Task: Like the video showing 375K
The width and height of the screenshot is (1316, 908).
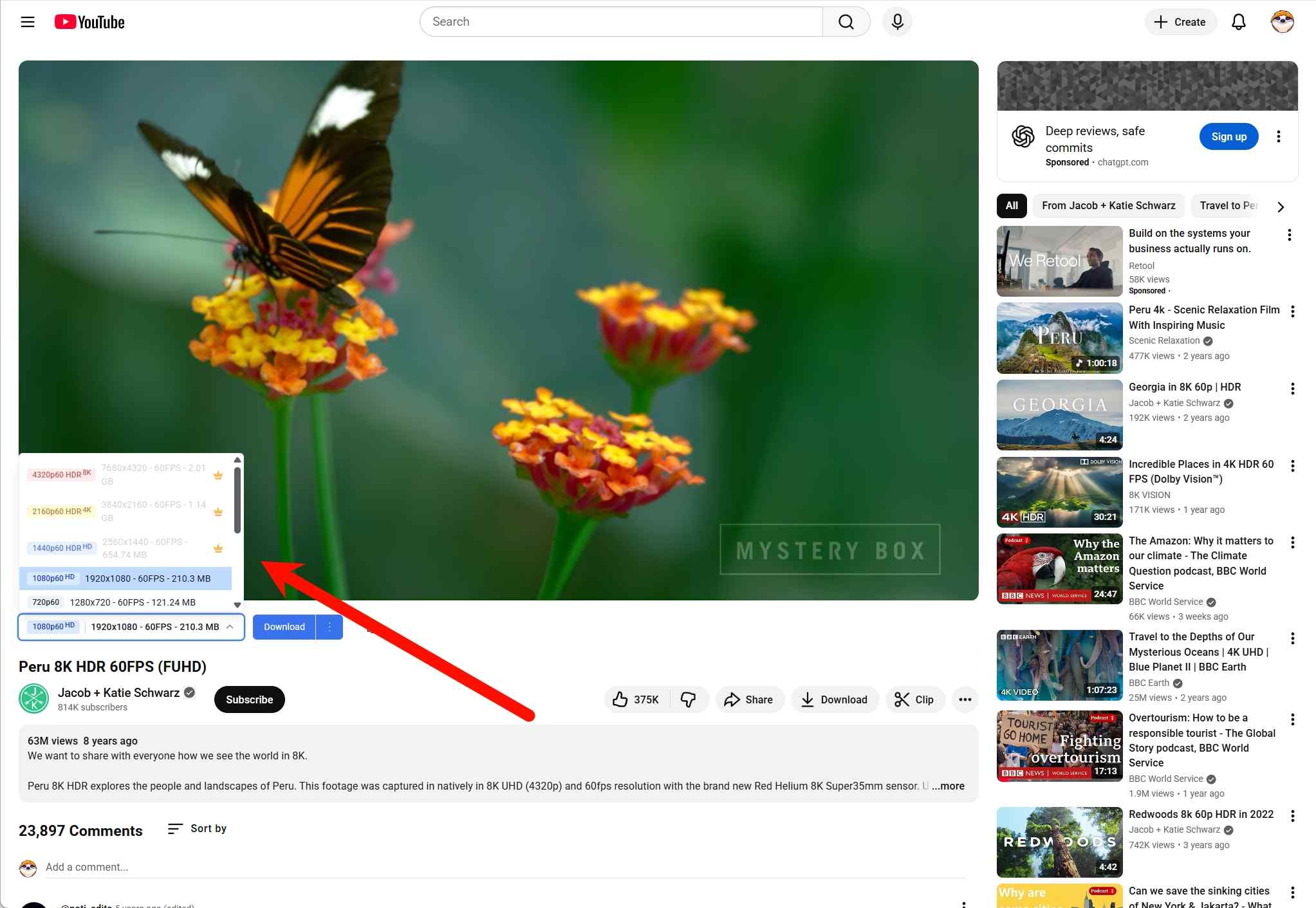Action: click(x=635, y=700)
